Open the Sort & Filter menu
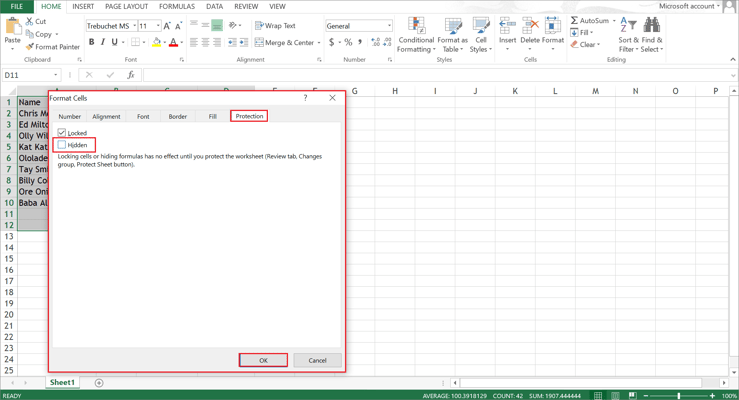739x400 pixels. pos(628,35)
